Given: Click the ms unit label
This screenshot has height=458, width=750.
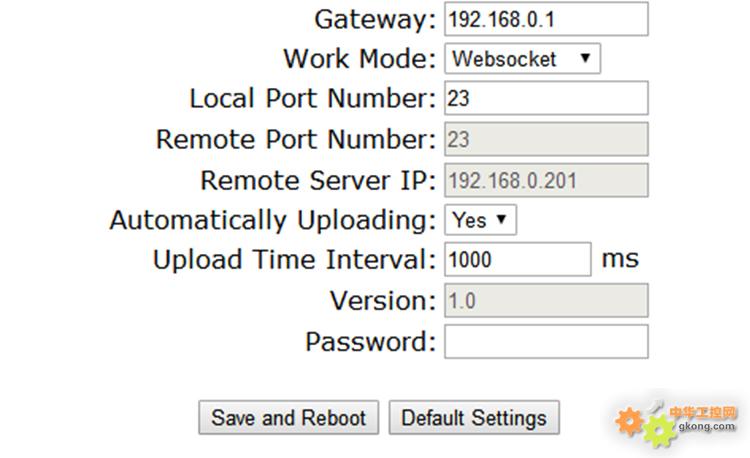Looking at the screenshot, I should tap(620, 260).
